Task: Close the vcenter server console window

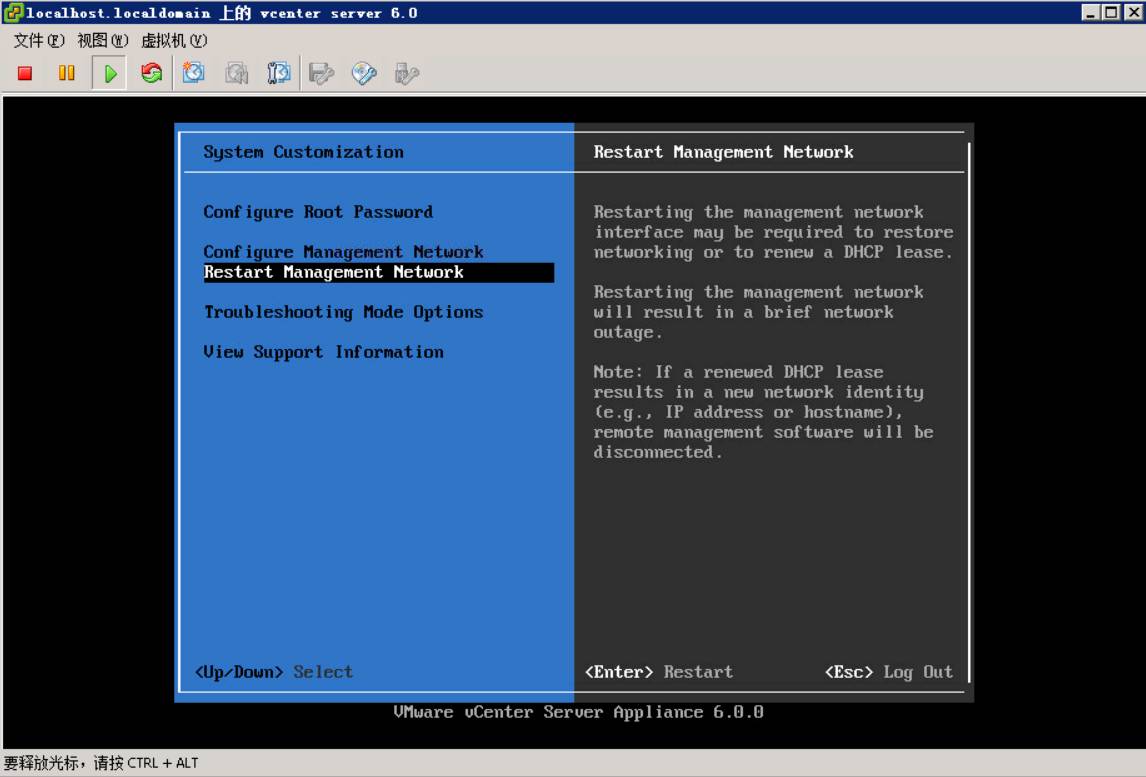Action: tap(1133, 12)
